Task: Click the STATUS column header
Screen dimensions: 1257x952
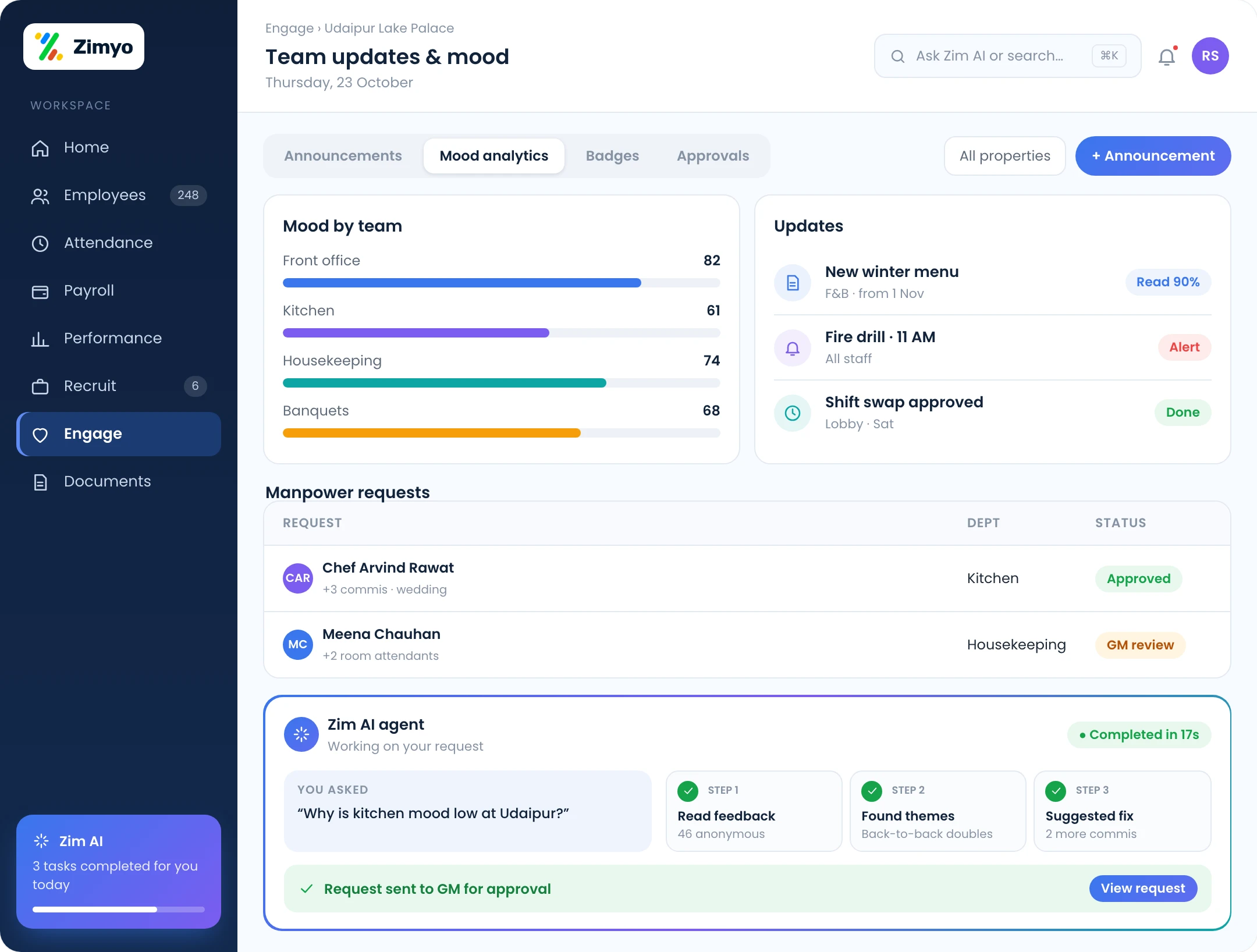Action: tap(1121, 523)
